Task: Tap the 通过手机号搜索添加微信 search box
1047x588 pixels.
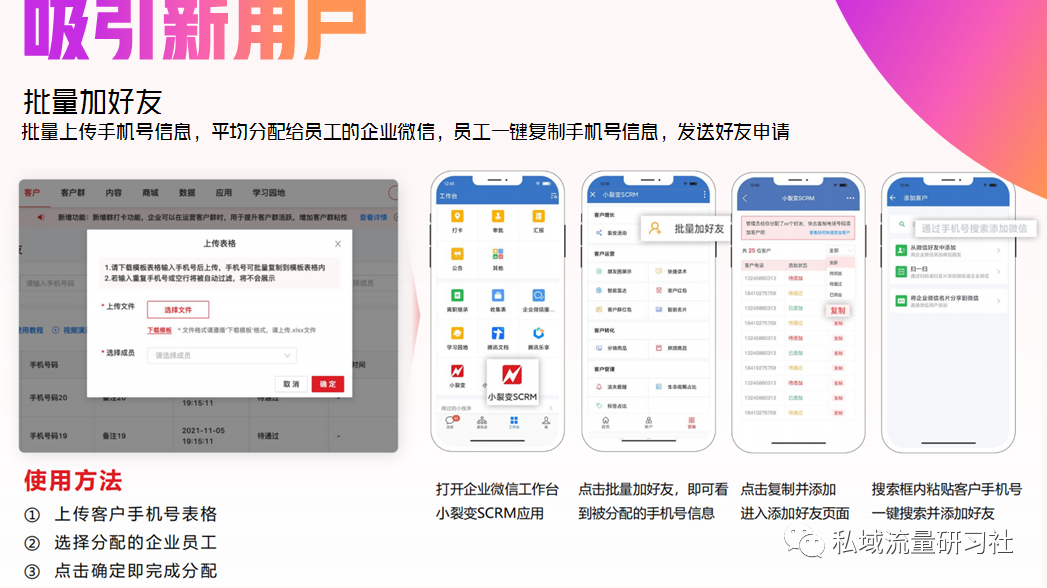Action: (974, 228)
